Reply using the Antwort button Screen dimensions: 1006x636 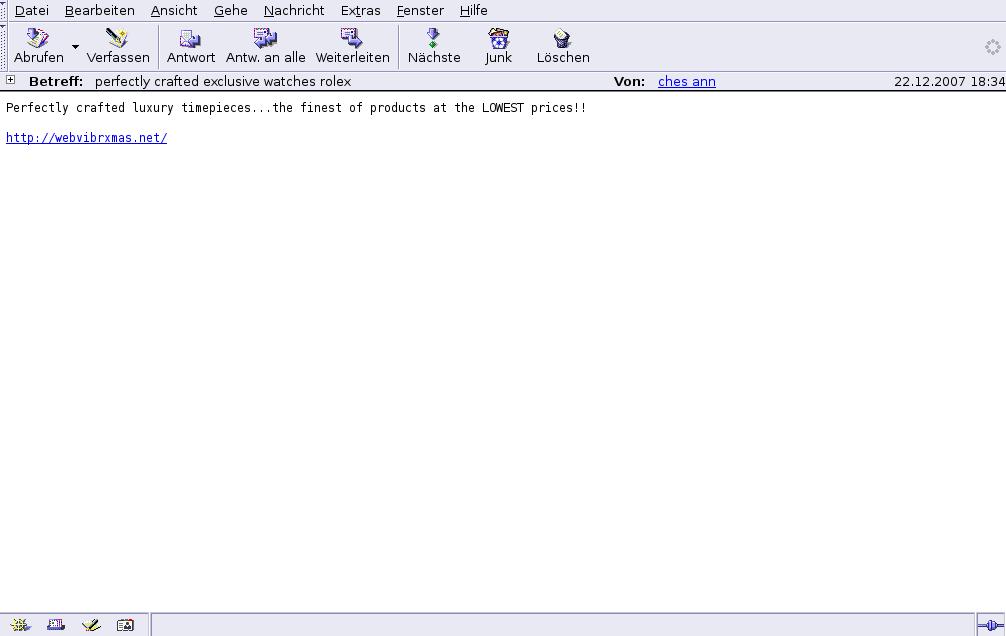tap(190, 46)
